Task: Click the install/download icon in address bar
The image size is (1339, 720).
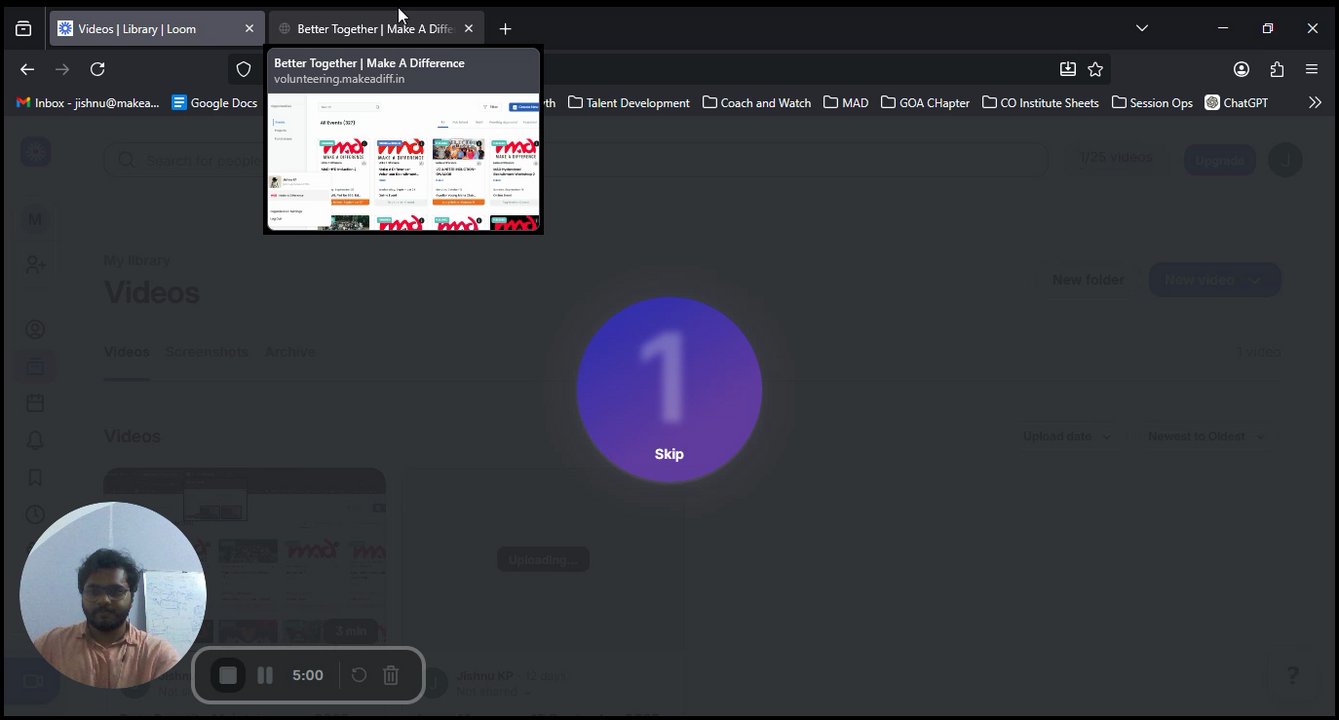Action: coord(1068,69)
